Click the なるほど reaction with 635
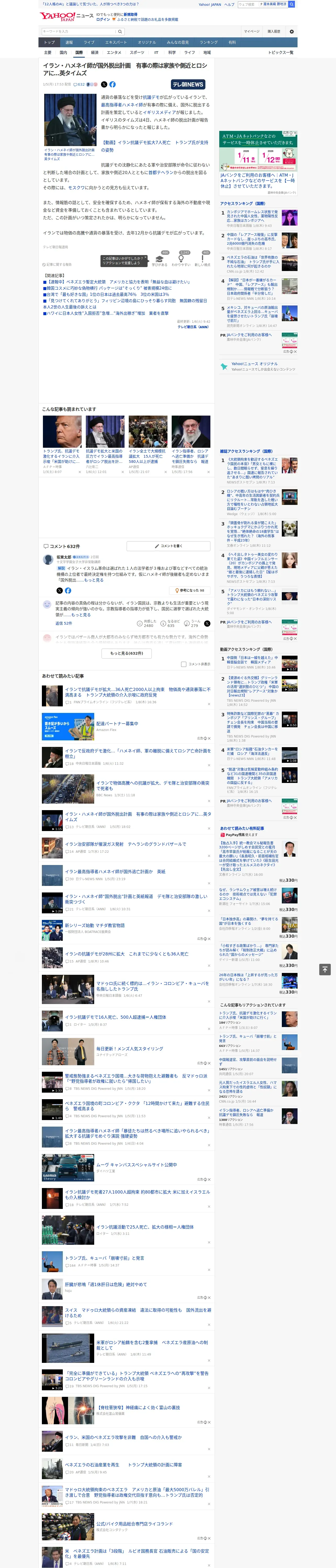Image resolution: width=336 pixels, height=1568 pixels. (170, 623)
